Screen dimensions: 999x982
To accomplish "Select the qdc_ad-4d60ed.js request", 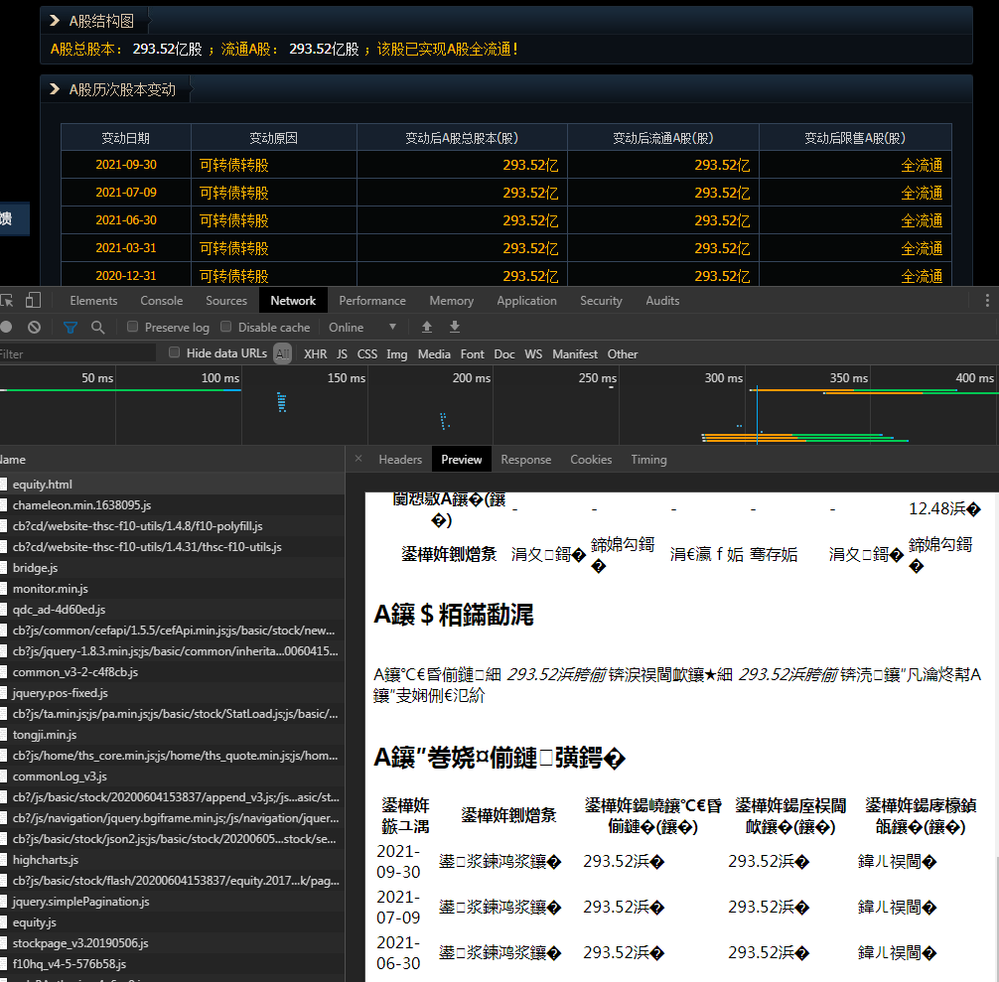I will [x=172, y=610].
